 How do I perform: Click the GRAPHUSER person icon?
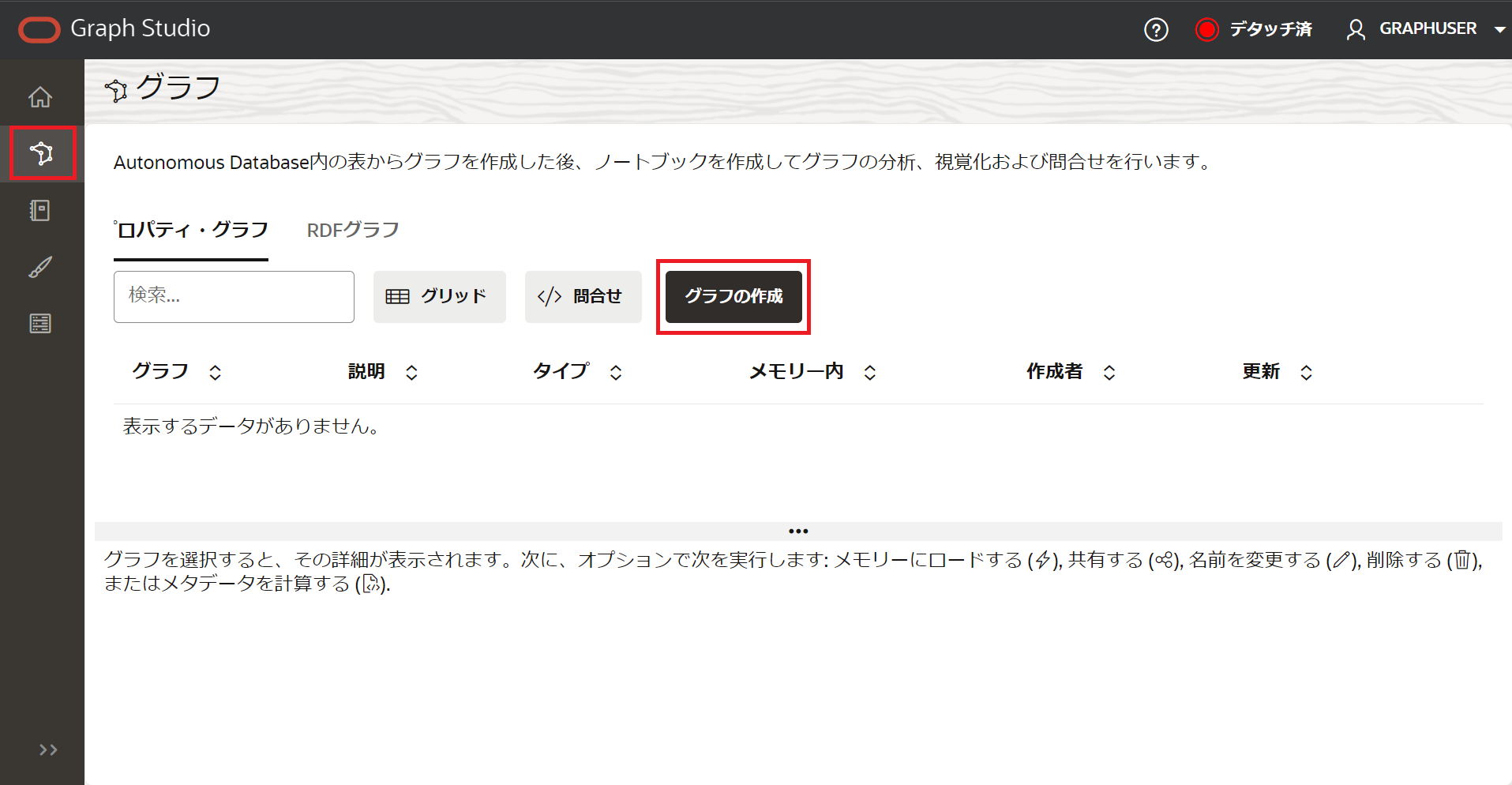click(x=1356, y=29)
